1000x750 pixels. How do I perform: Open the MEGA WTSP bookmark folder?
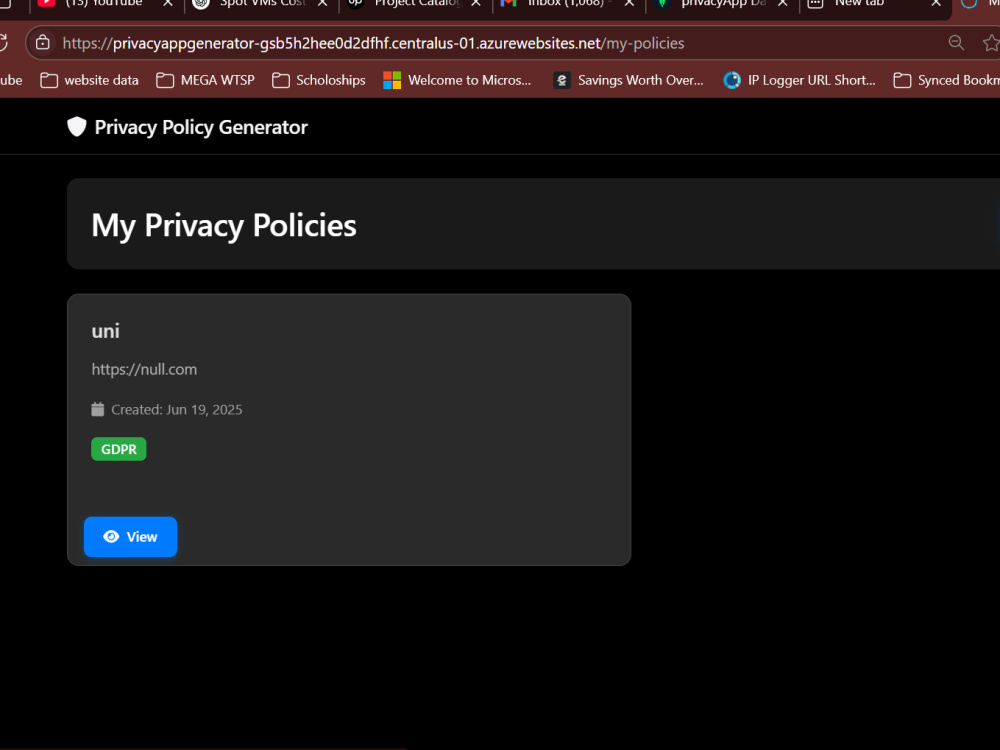tap(205, 80)
